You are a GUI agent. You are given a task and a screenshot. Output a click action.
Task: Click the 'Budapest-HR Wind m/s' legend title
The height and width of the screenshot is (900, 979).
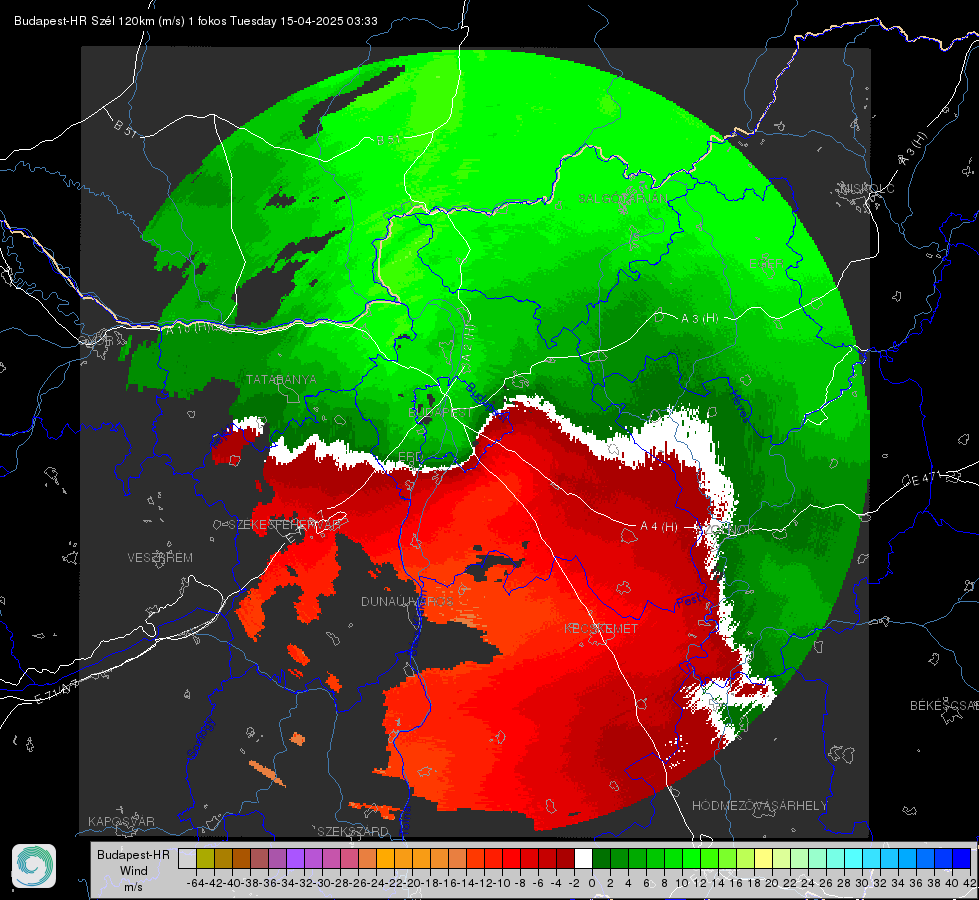point(133,870)
